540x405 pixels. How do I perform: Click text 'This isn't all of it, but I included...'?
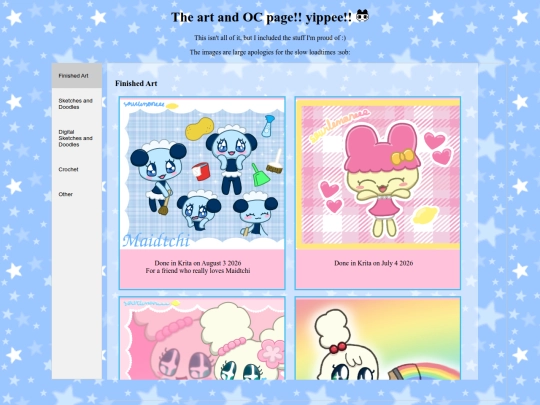(270, 38)
